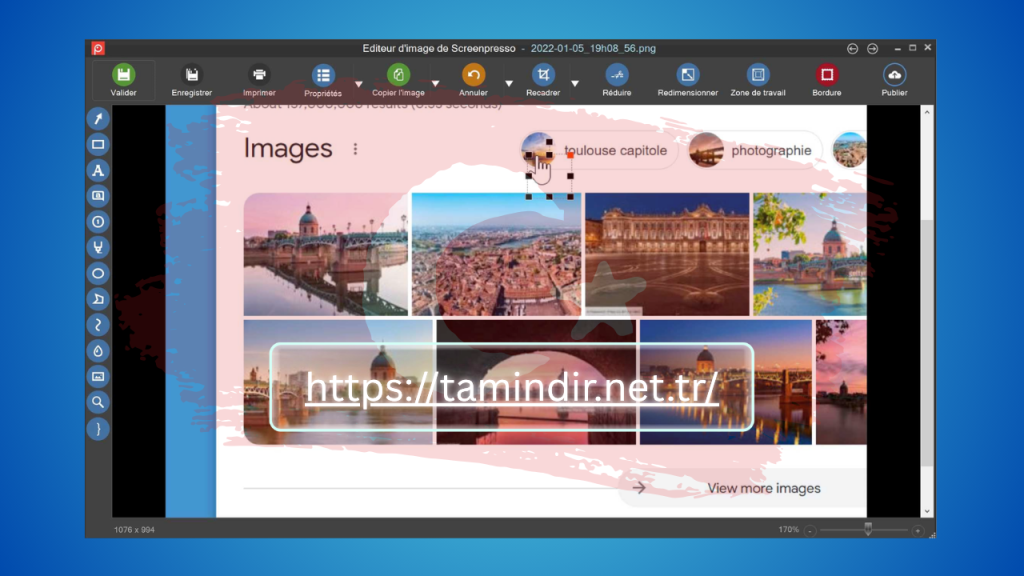Click the aerial Toulouse city thumbnail

click(x=496, y=254)
